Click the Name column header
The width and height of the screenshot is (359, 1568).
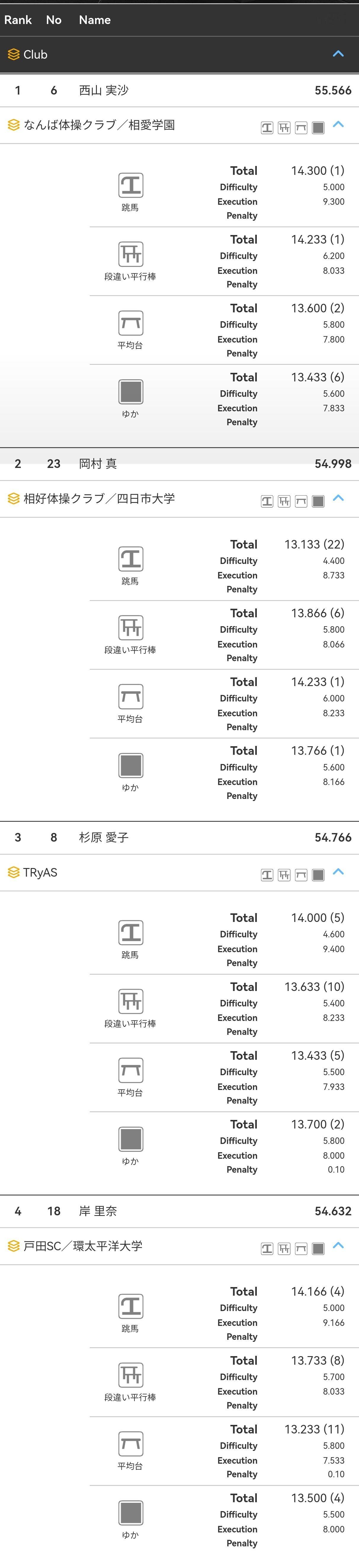pos(94,20)
